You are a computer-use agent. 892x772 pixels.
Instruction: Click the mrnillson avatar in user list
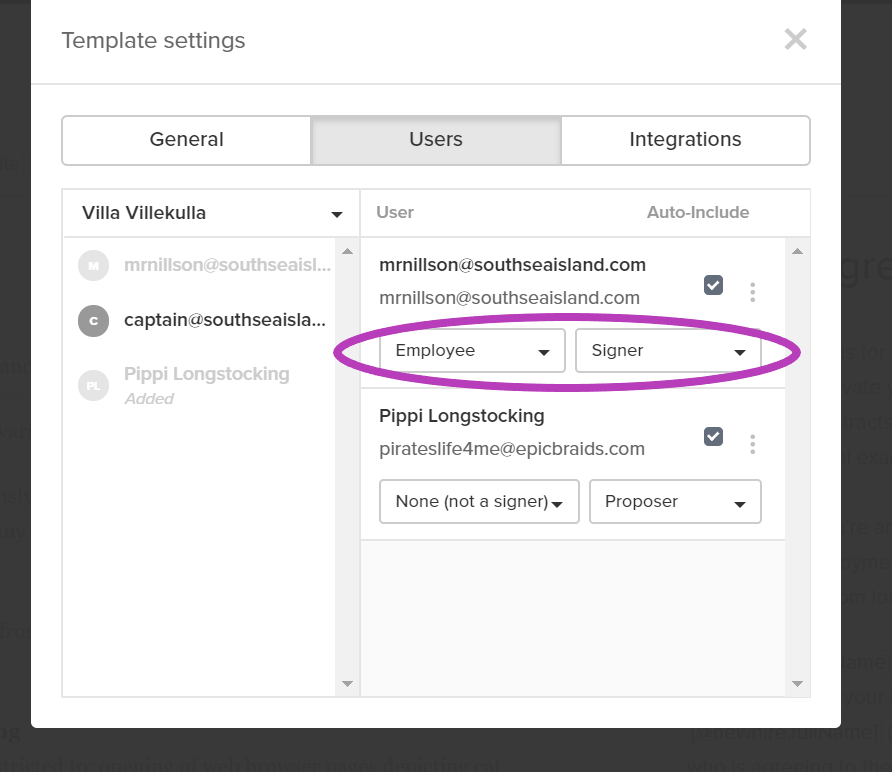93,266
